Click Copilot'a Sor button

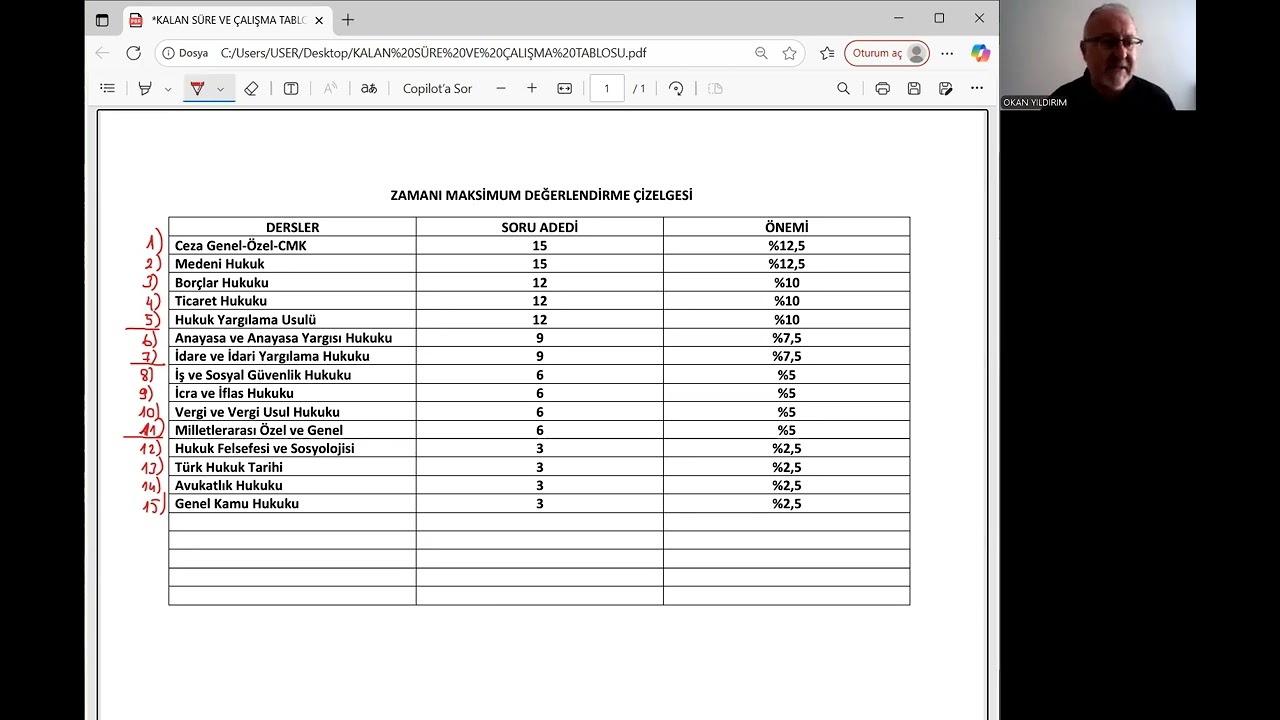[437, 89]
